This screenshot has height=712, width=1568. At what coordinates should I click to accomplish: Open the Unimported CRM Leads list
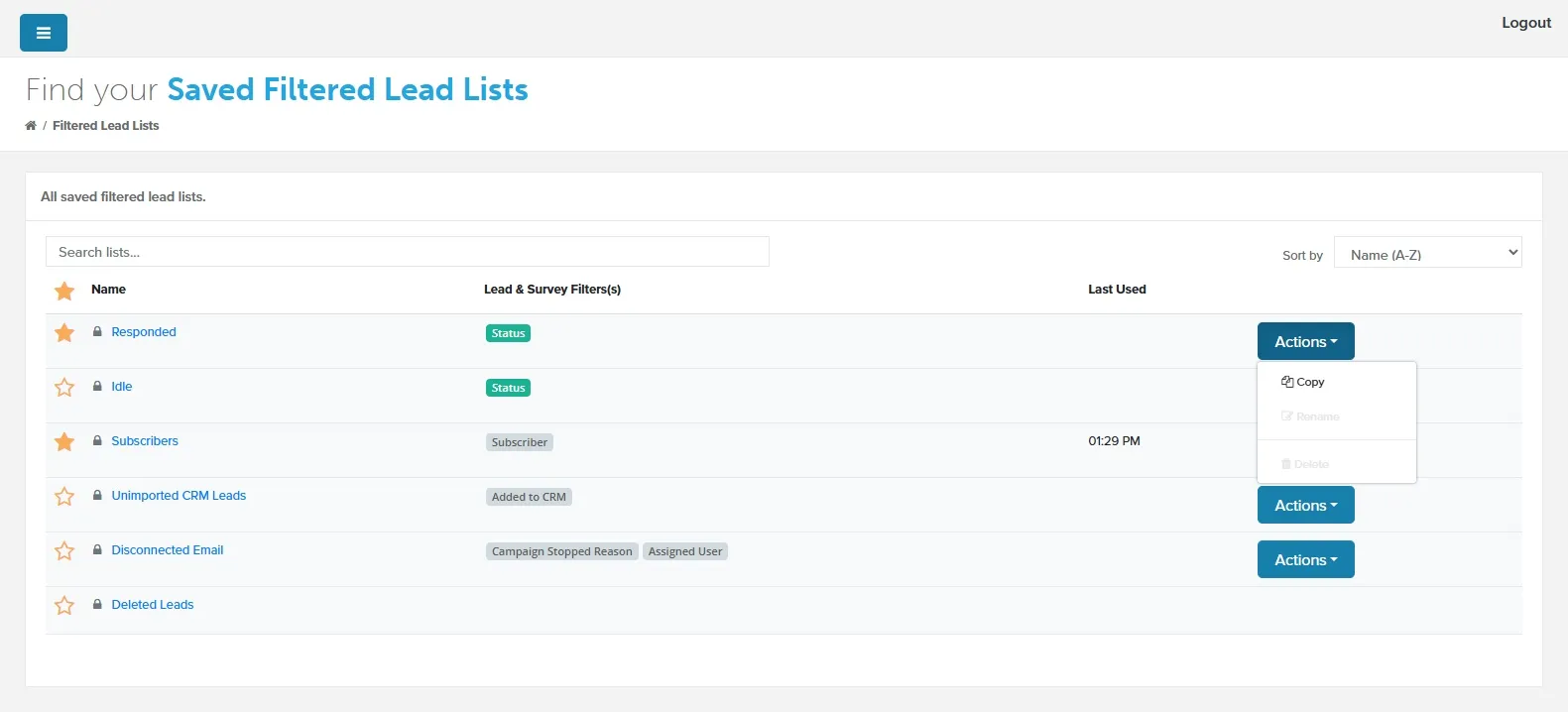pyautogui.click(x=179, y=496)
